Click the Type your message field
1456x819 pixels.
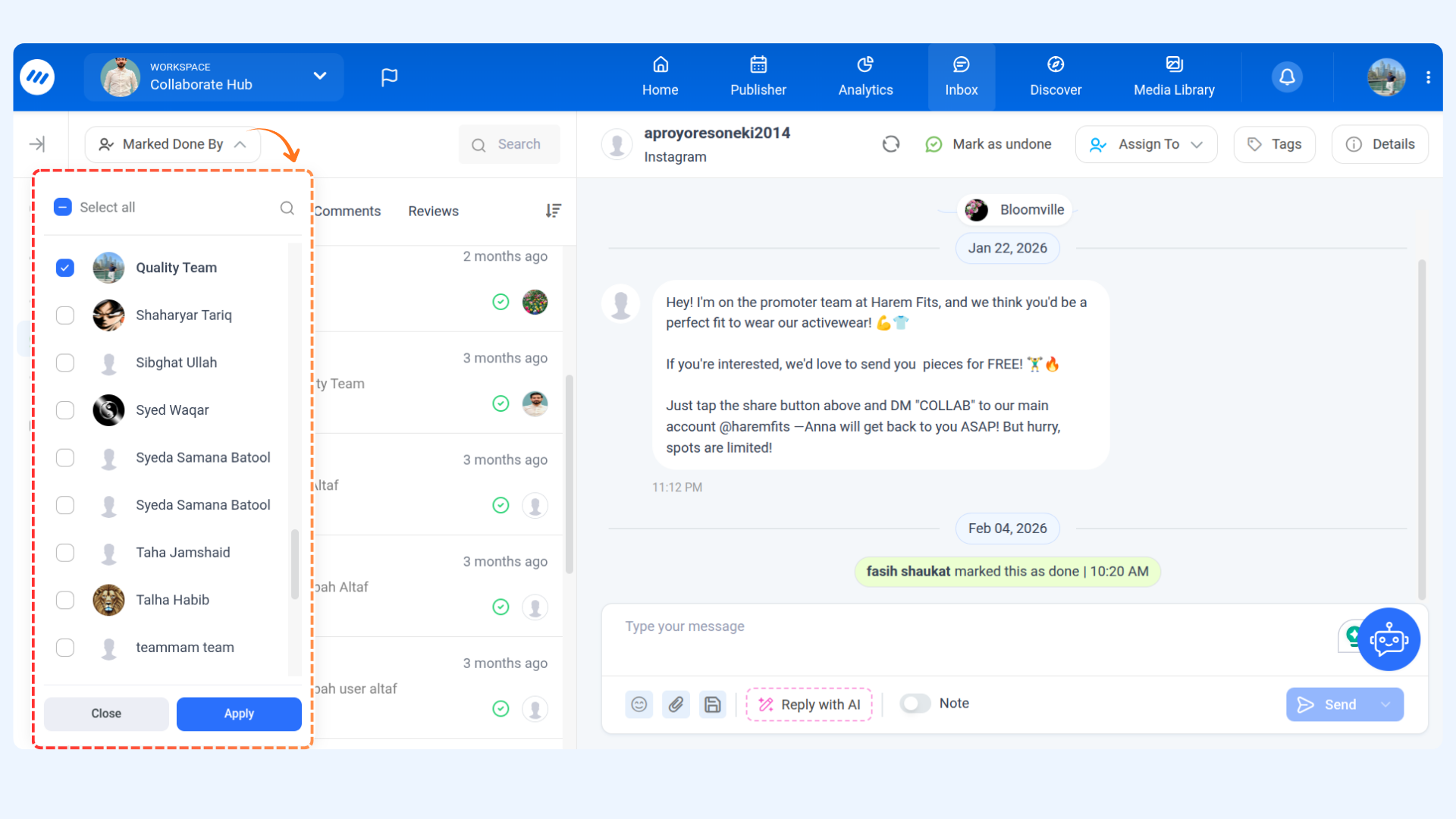coord(971,626)
